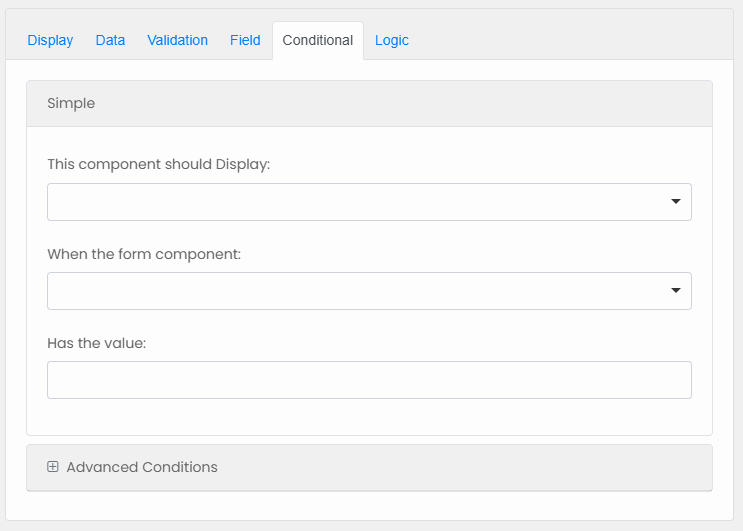
Task: Click the caret arrow of the Display dropdown
Action: coord(676,202)
